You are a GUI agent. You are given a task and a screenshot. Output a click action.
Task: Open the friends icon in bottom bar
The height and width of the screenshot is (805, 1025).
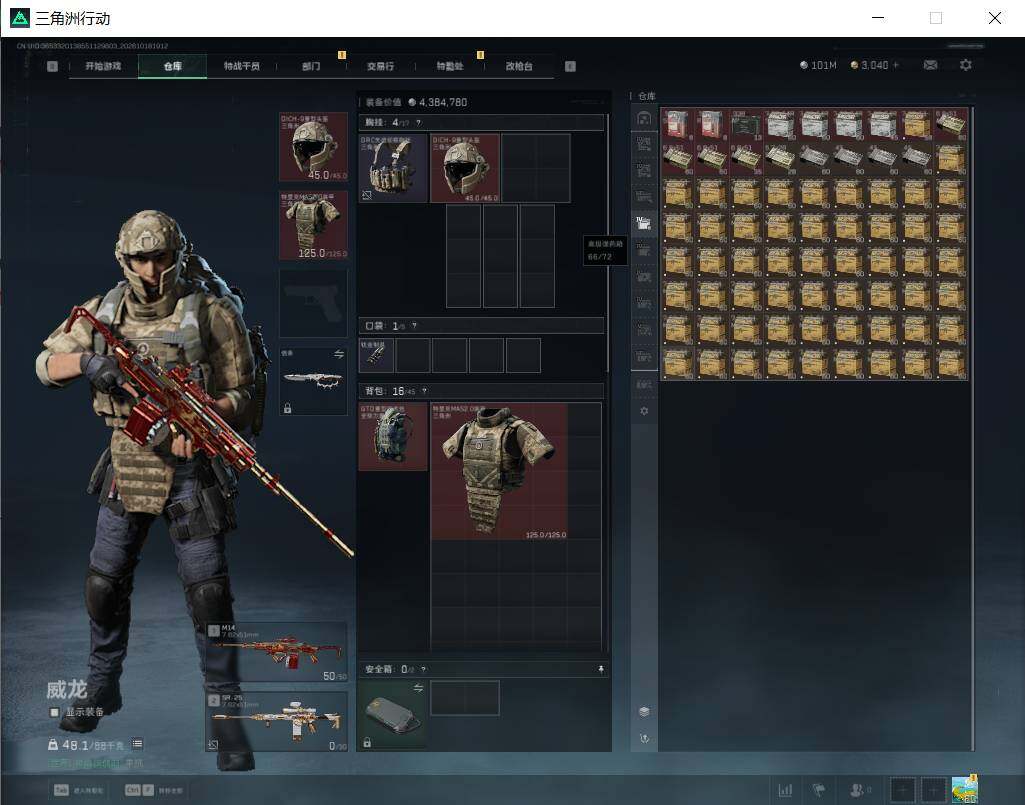(x=856, y=790)
